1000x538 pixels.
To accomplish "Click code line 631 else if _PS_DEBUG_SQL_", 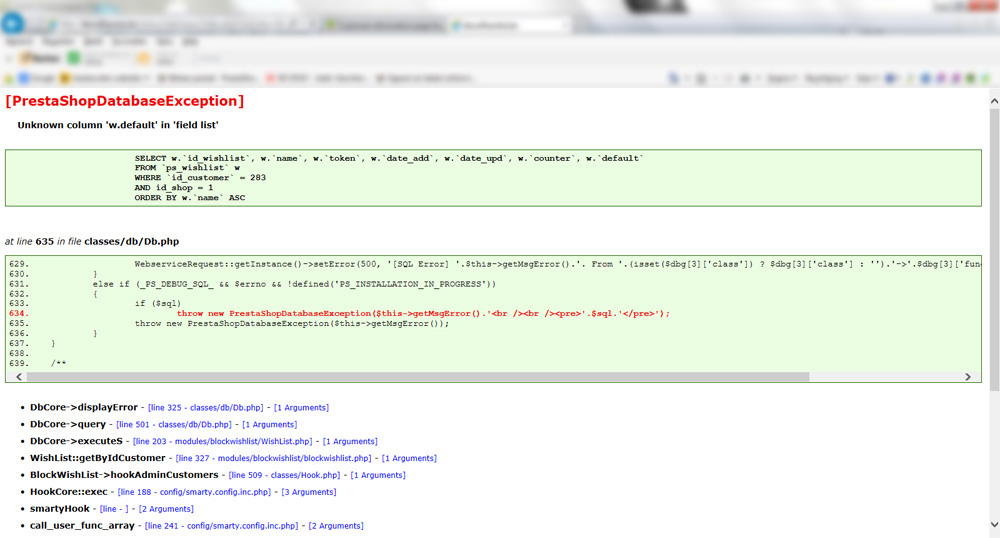I will [294, 284].
